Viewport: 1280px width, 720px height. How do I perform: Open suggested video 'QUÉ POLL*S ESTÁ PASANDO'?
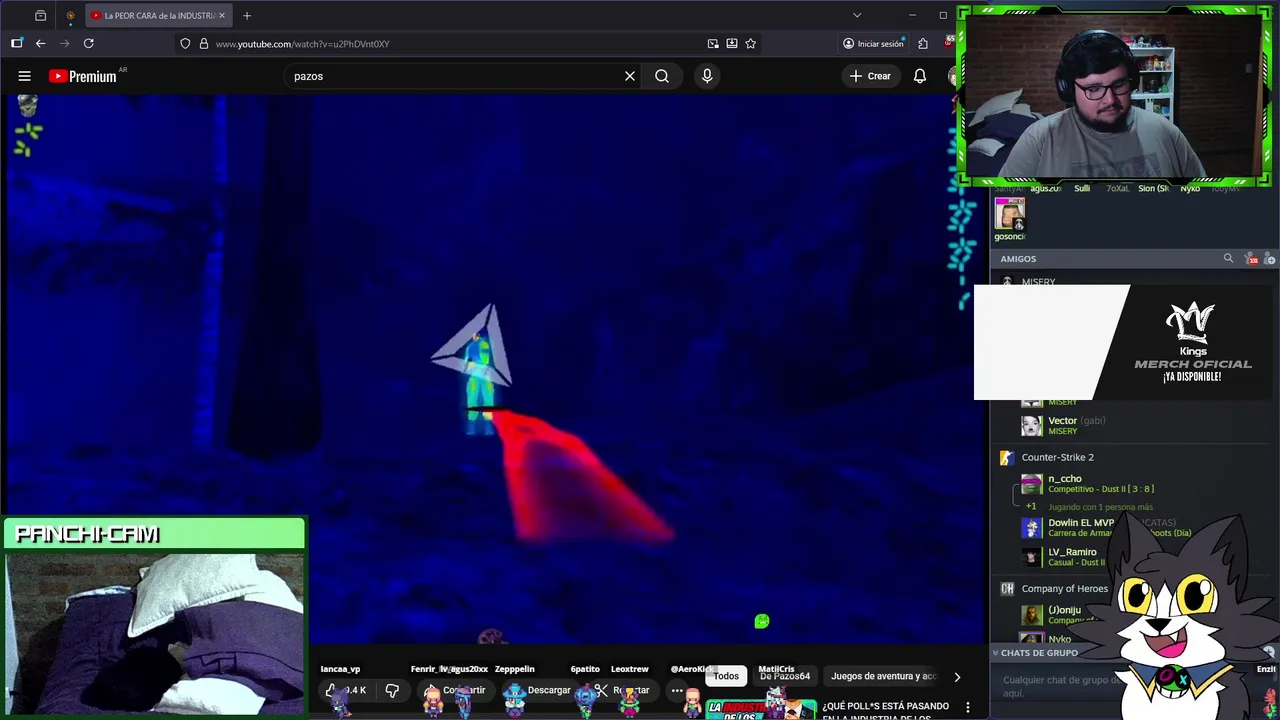[x=885, y=710]
